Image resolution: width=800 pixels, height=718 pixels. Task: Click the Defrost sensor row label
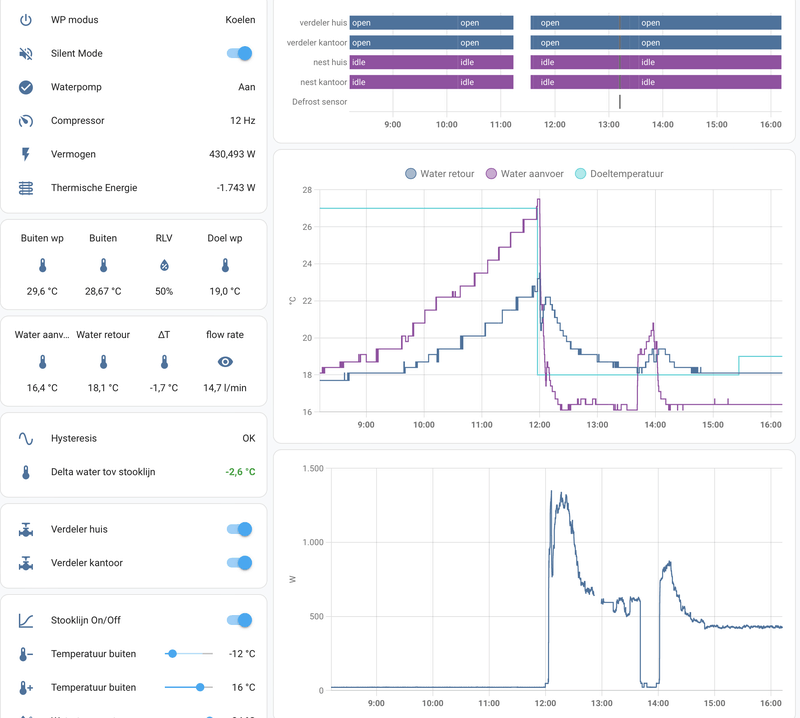pos(319,102)
